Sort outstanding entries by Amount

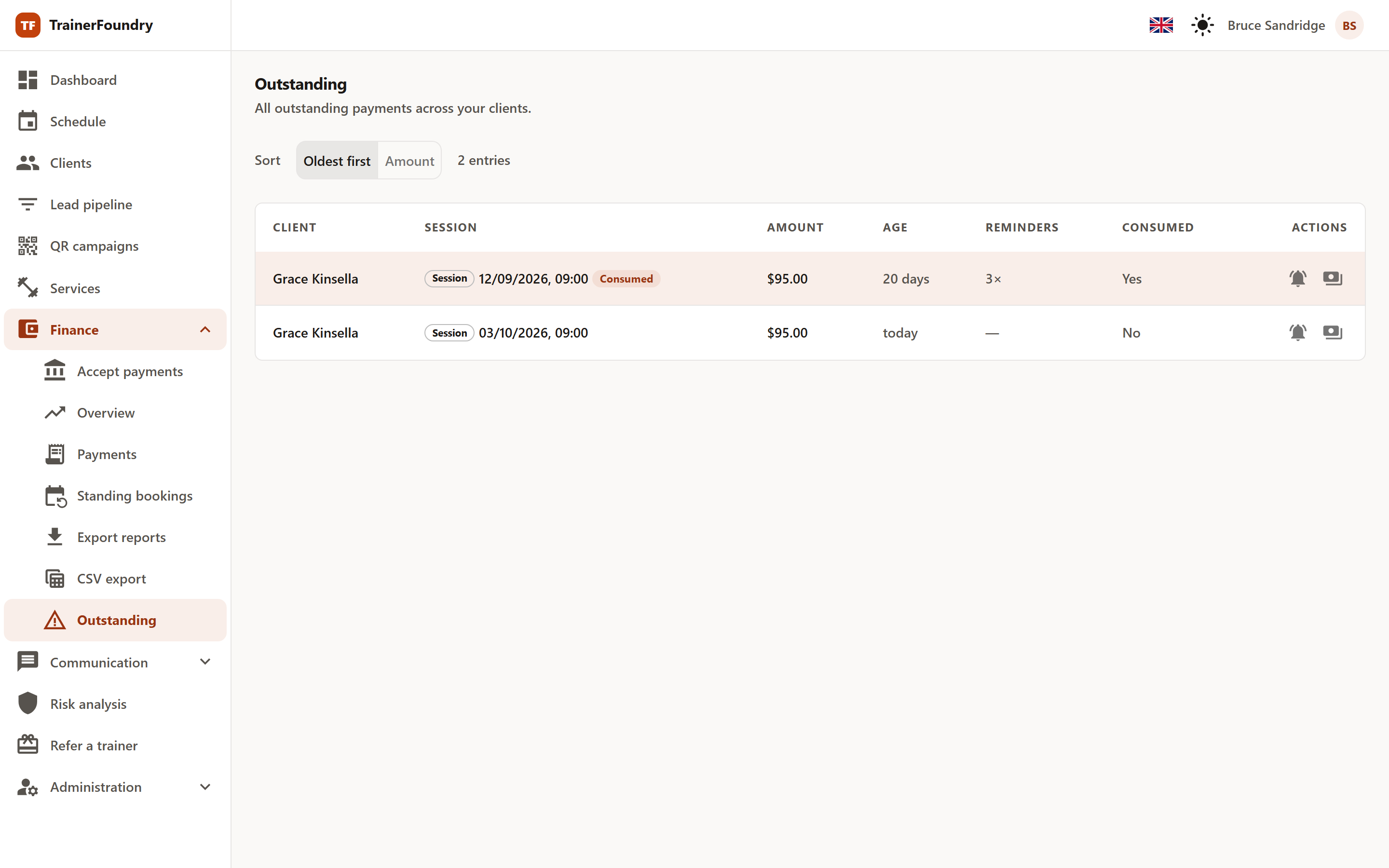coord(409,161)
